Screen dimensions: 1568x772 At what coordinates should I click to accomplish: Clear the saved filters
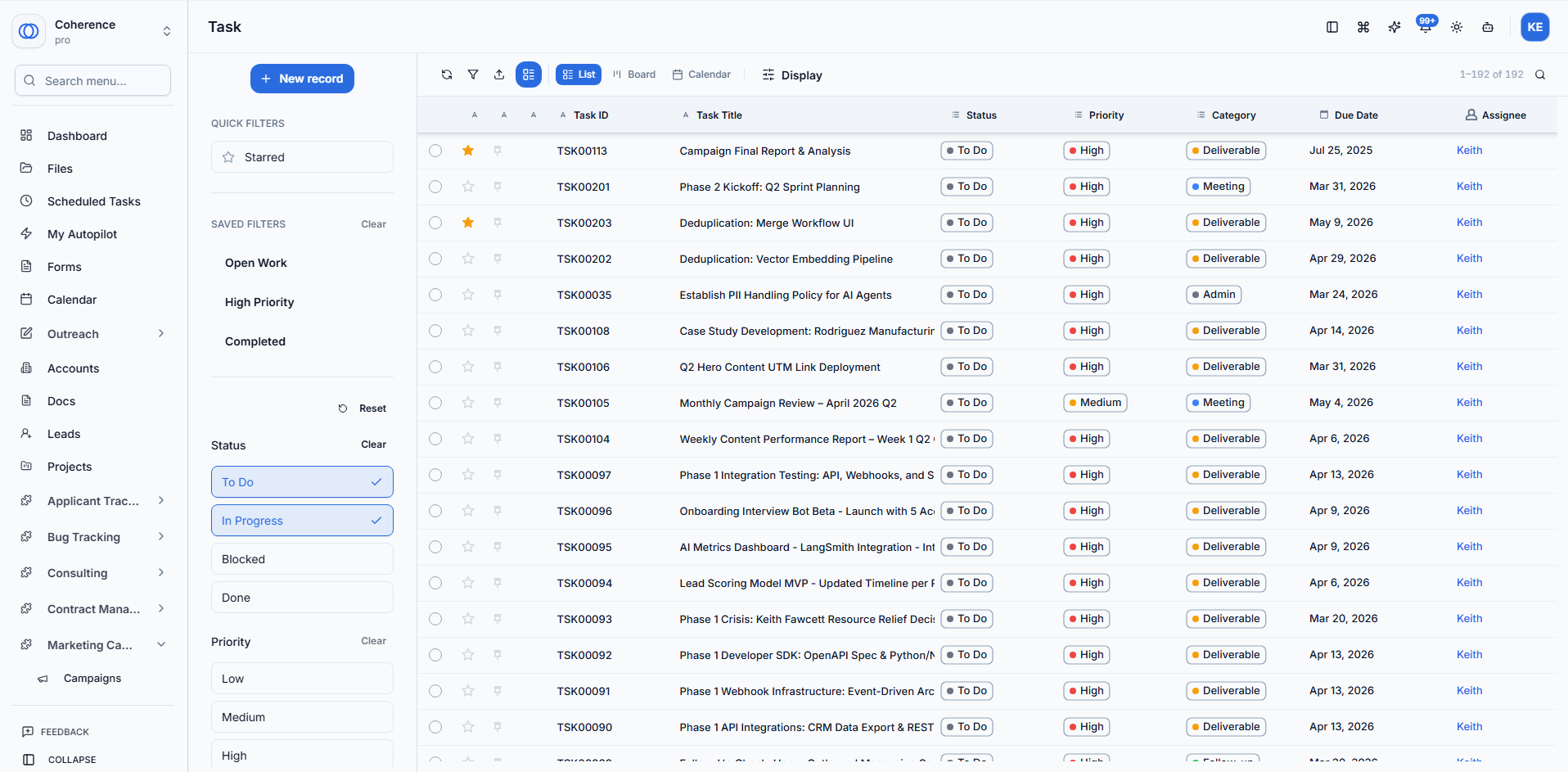373,224
